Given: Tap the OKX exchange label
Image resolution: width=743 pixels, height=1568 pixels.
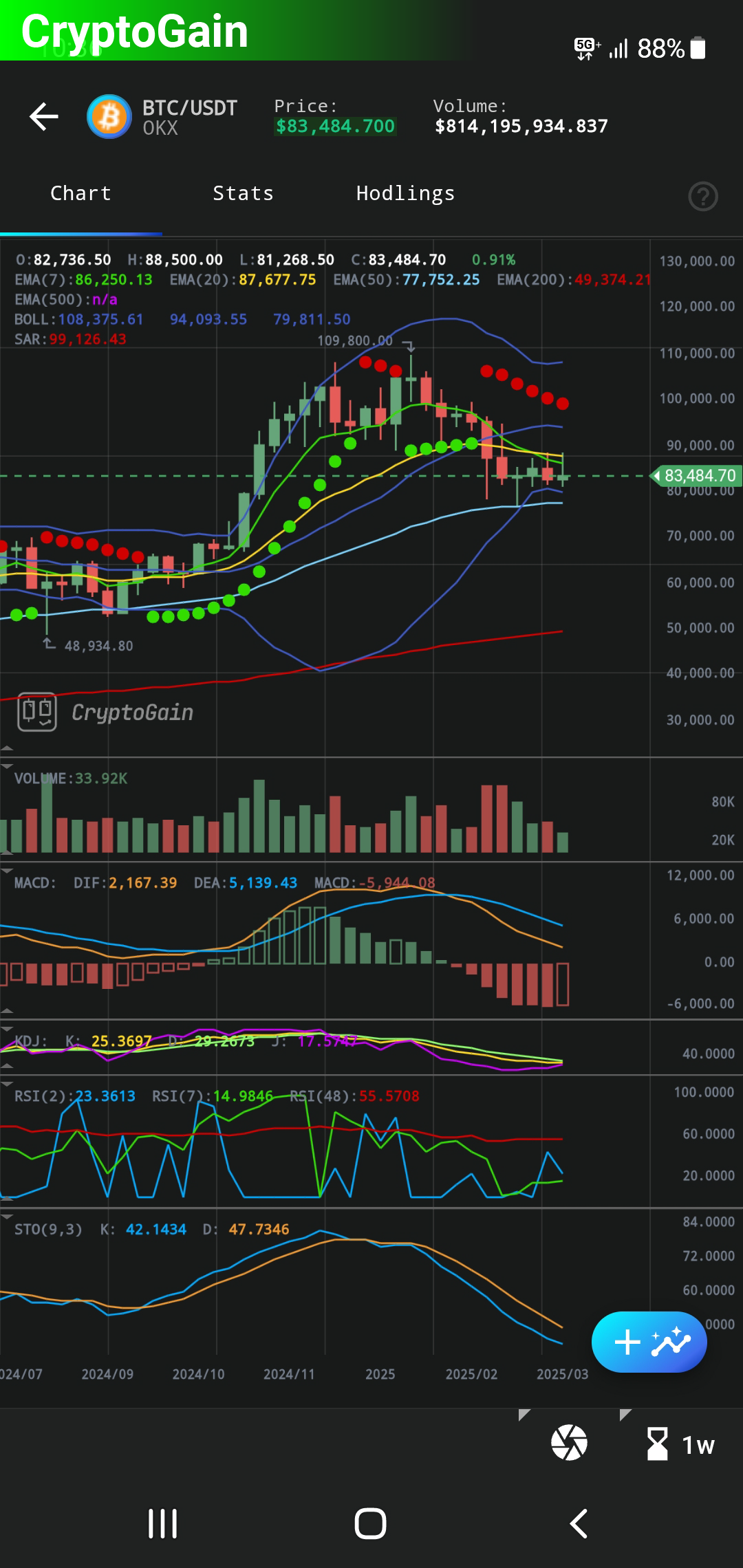Looking at the screenshot, I should click(x=160, y=128).
